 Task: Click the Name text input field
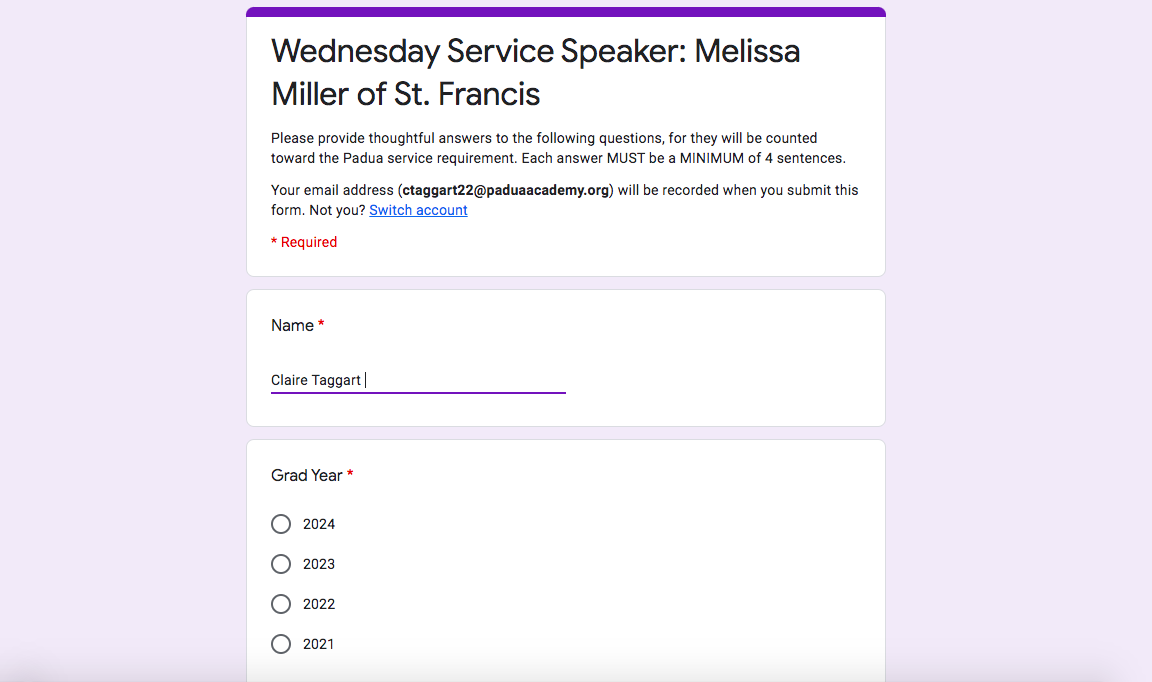pyautogui.click(x=418, y=380)
